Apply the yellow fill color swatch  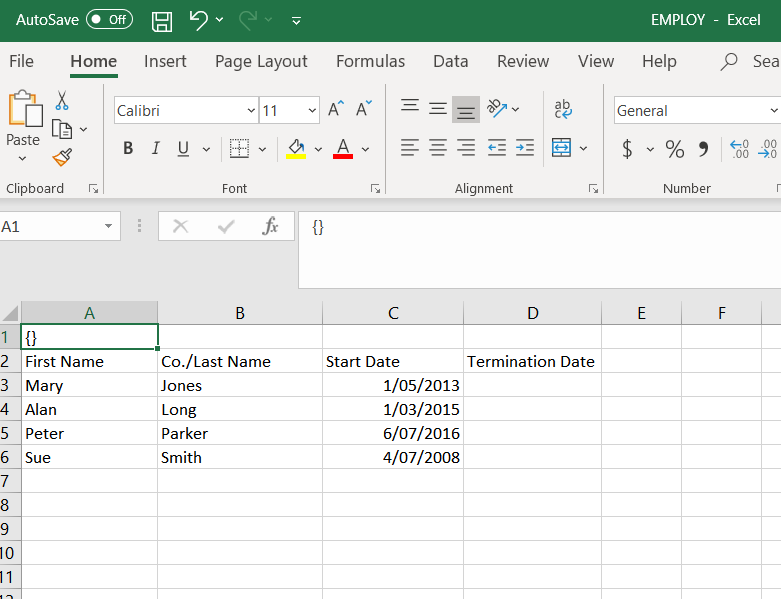coord(295,149)
